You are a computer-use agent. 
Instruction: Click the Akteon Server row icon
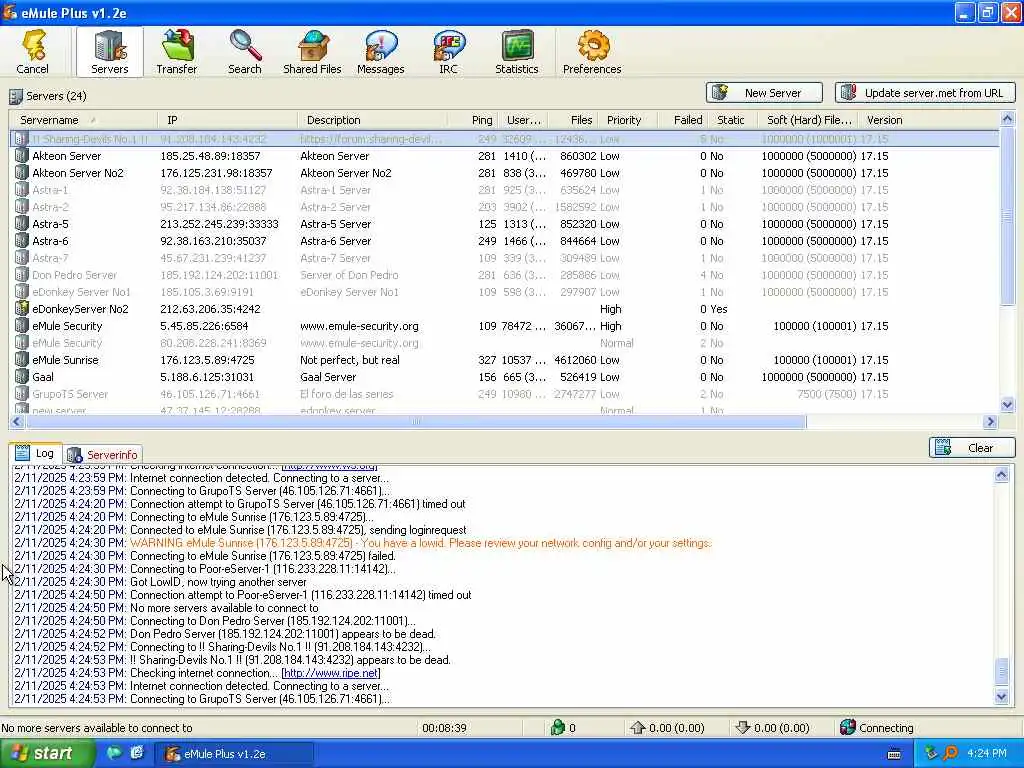coord(22,156)
